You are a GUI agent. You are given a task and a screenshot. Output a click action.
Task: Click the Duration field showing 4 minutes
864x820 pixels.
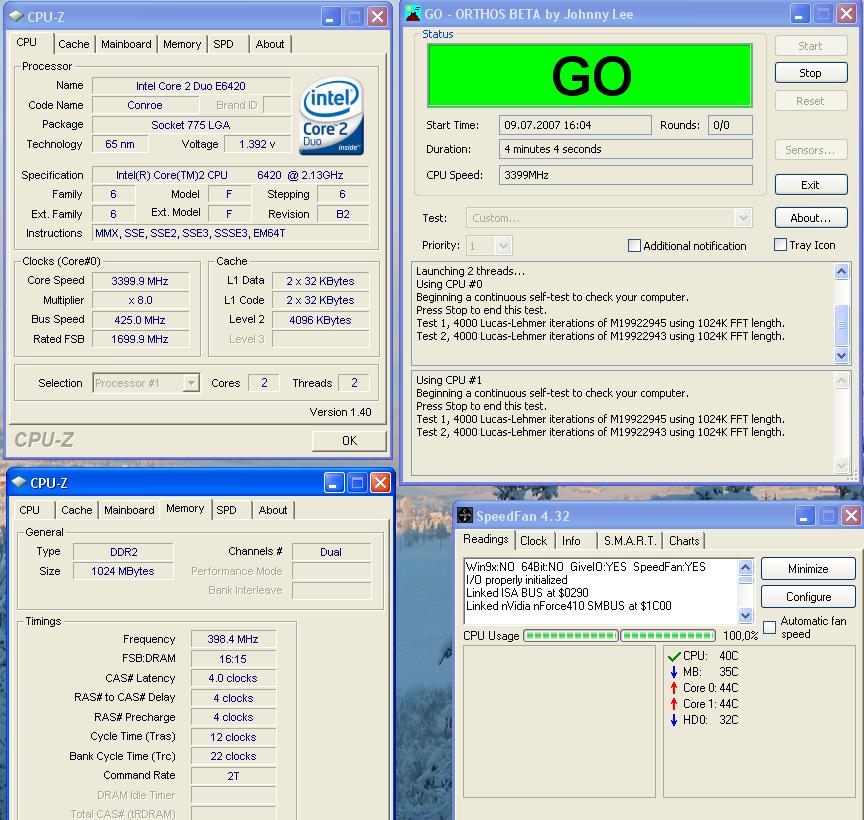[x=626, y=149]
